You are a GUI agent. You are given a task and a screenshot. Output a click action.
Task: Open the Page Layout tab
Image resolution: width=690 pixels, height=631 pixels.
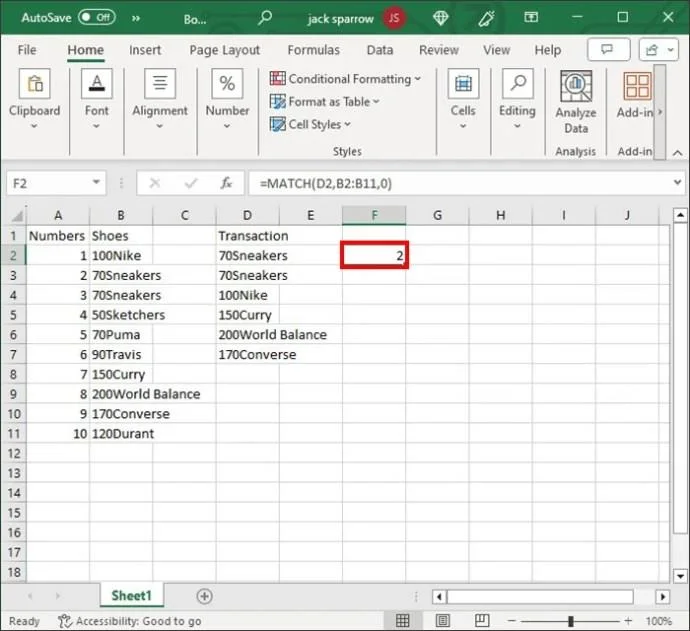(x=224, y=50)
